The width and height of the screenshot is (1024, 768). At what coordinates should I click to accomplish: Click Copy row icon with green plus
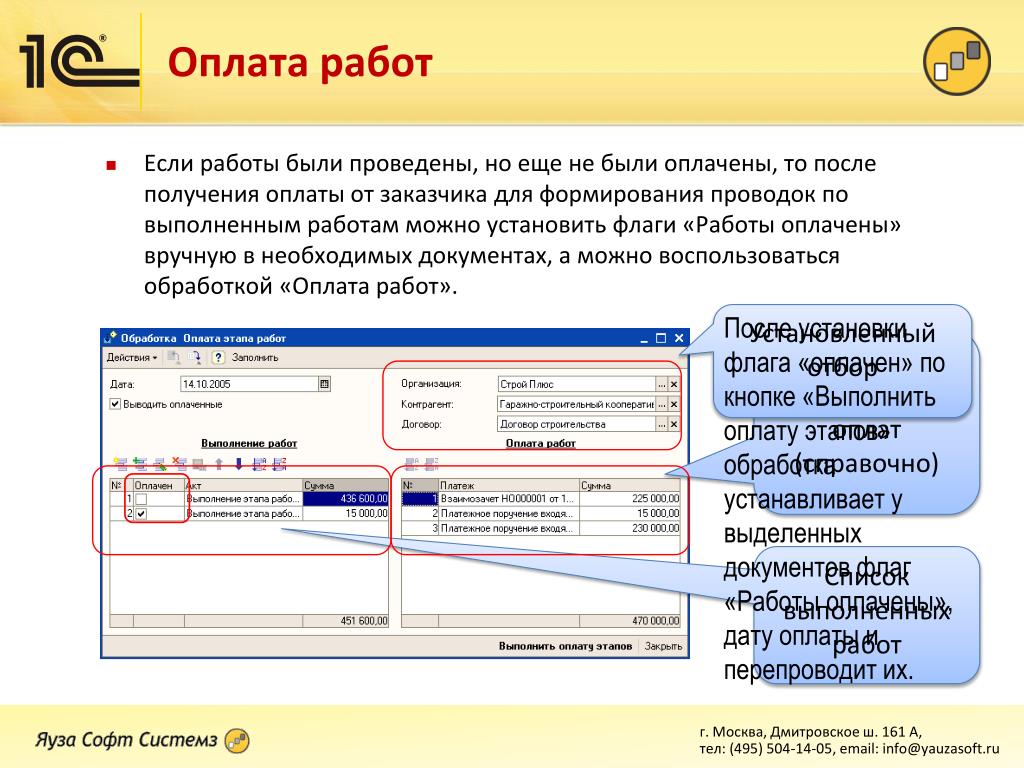click(x=140, y=464)
